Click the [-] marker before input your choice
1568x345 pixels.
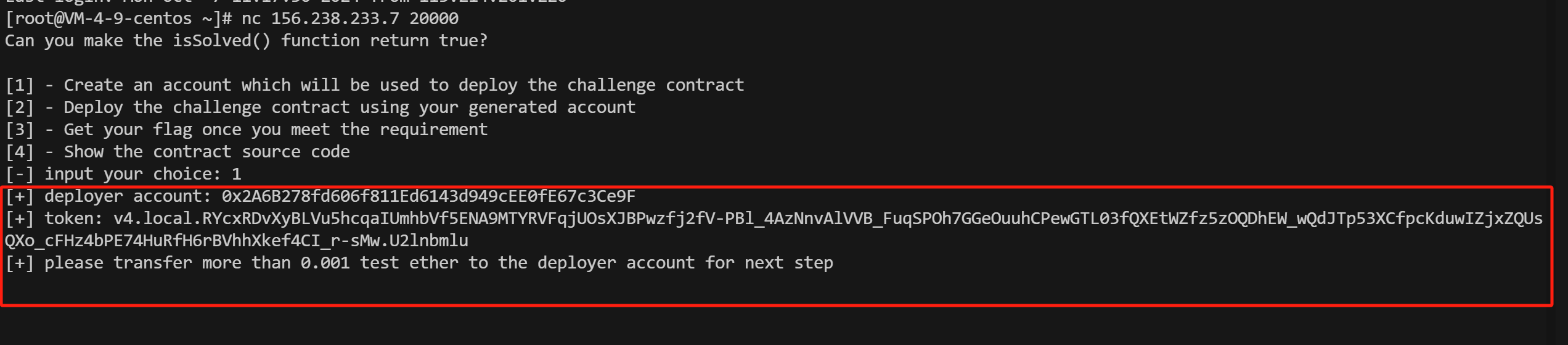pyautogui.click(x=20, y=174)
